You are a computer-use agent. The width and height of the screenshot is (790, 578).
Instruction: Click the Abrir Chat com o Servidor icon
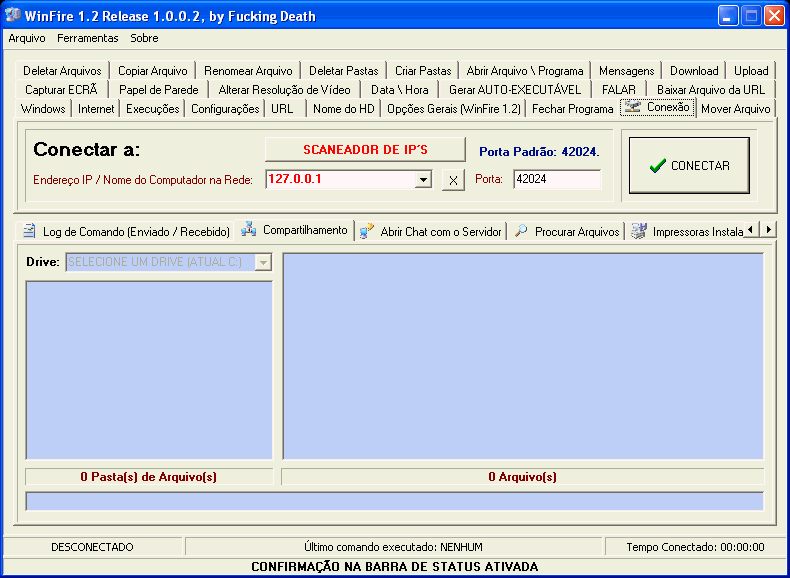click(x=367, y=231)
